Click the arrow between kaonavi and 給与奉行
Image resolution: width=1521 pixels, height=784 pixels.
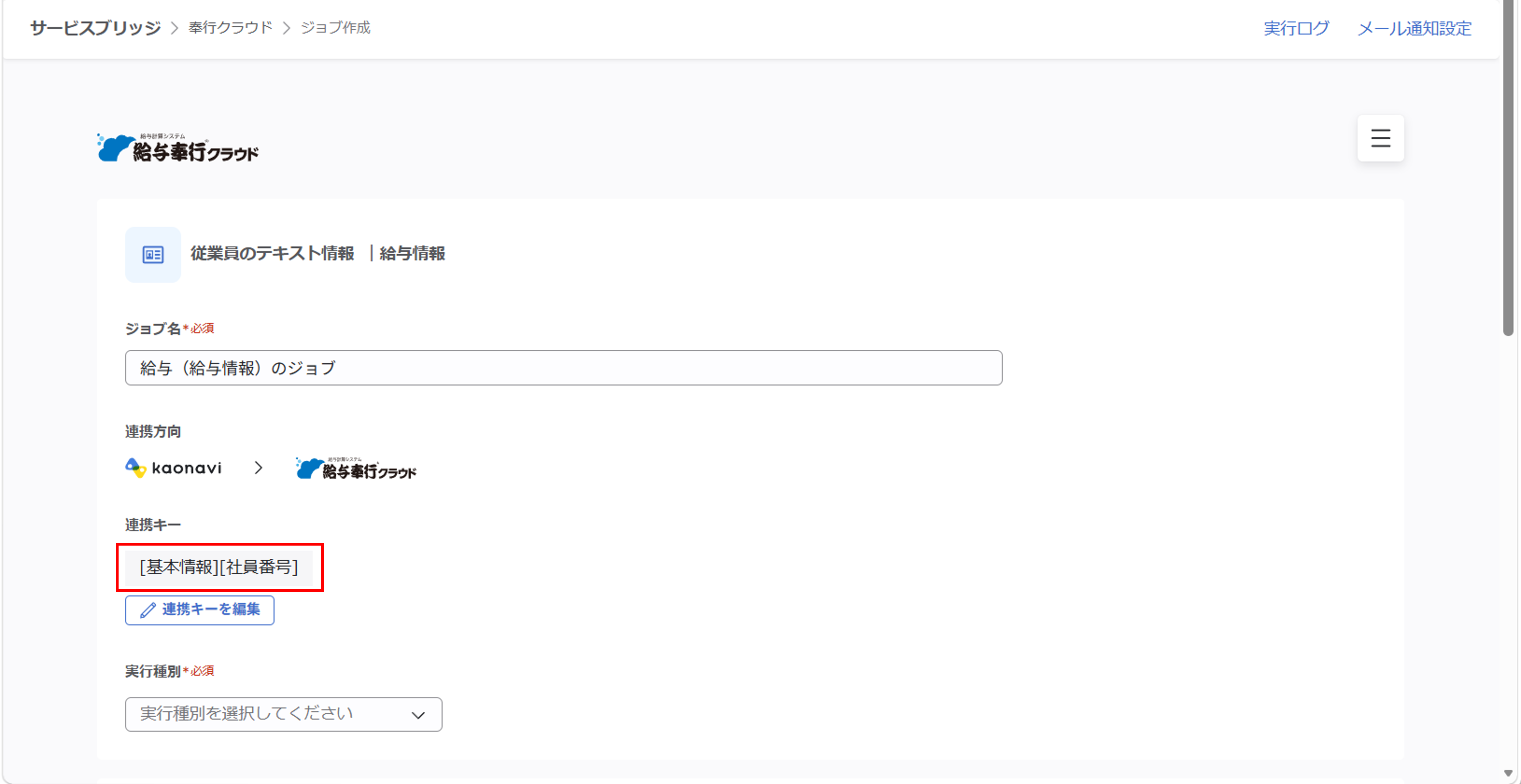258,468
